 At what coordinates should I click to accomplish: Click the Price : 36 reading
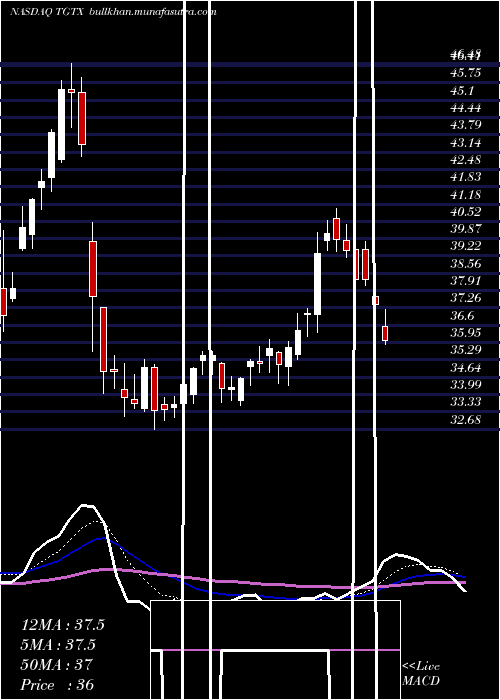[57, 685]
